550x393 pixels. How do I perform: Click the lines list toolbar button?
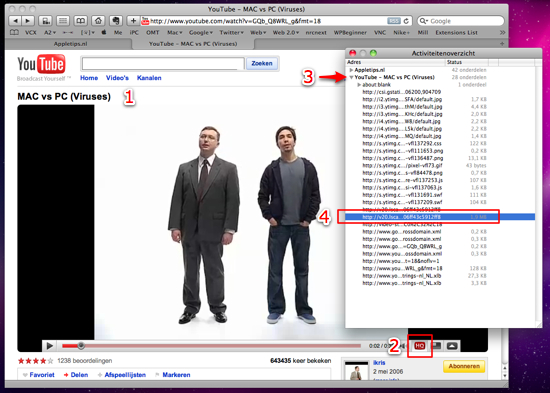coord(63,21)
